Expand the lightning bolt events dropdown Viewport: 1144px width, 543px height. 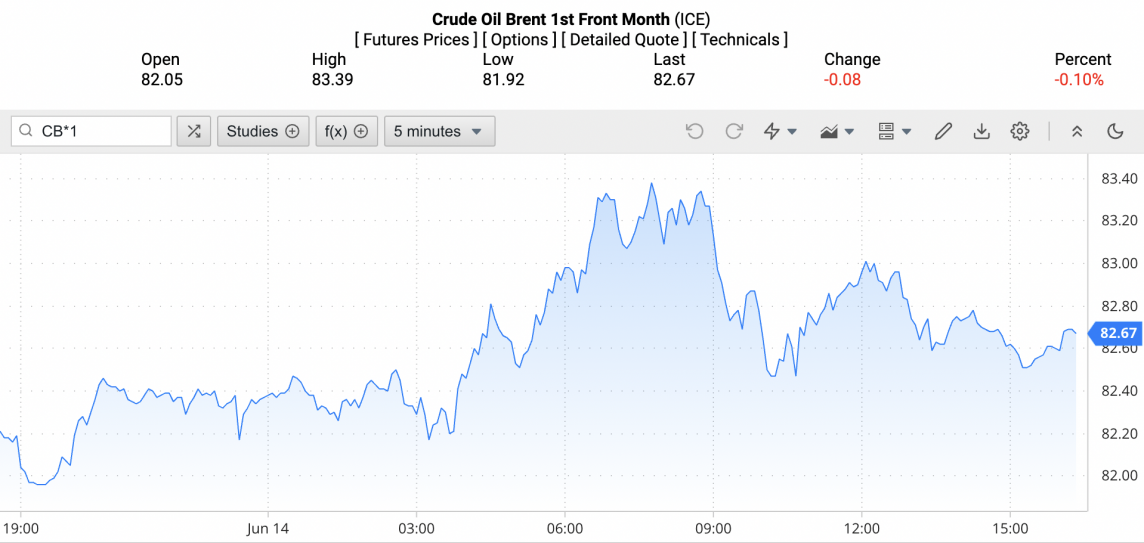(780, 131)
